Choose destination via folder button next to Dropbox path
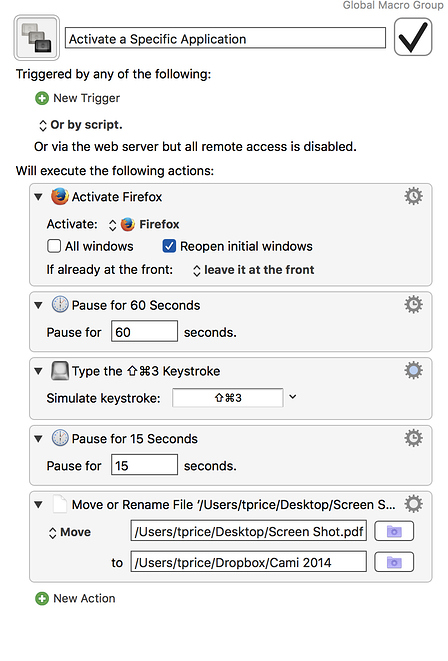 coord(394,562)
